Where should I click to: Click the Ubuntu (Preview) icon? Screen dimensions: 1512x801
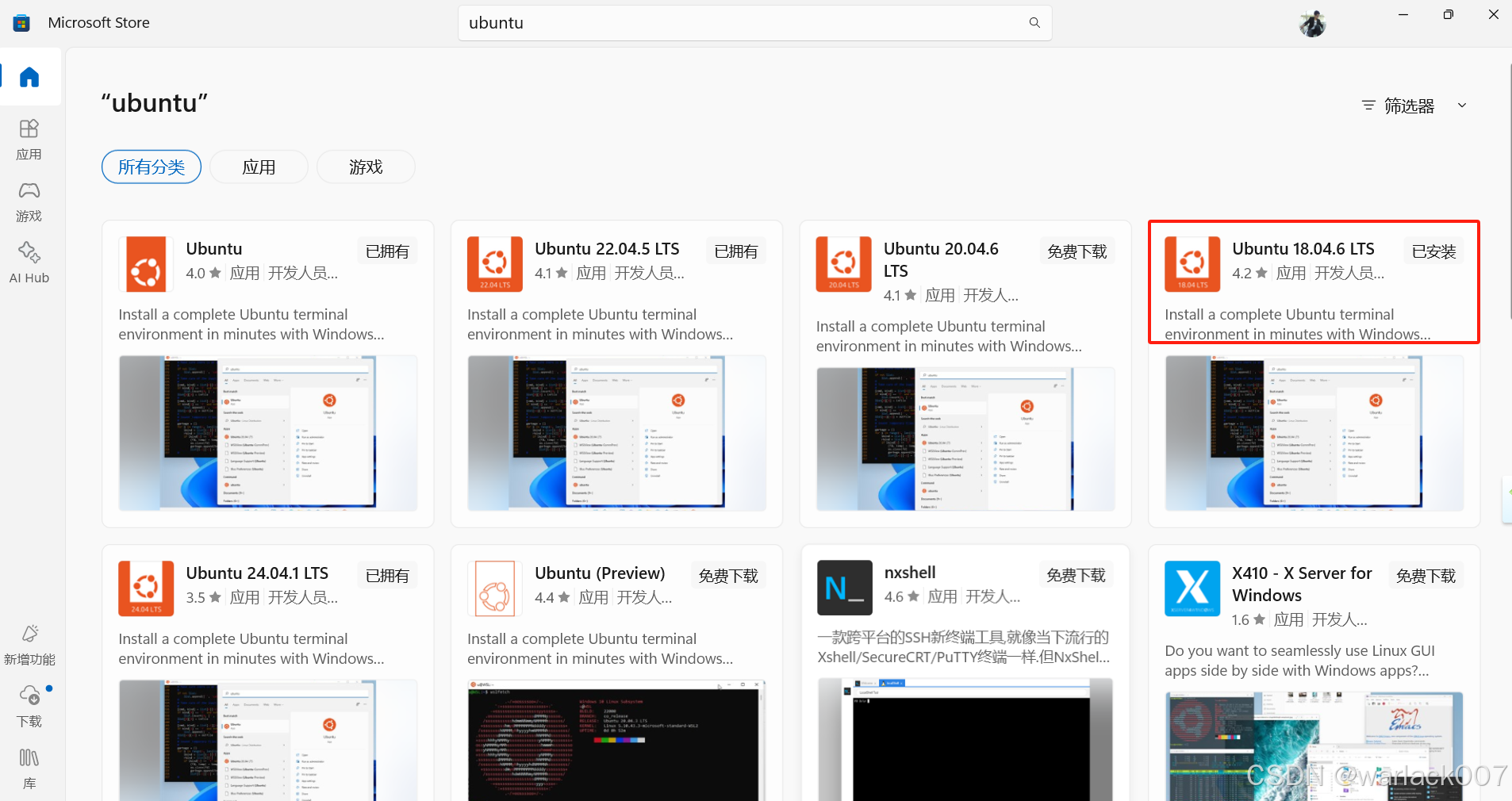click(495, 588)
